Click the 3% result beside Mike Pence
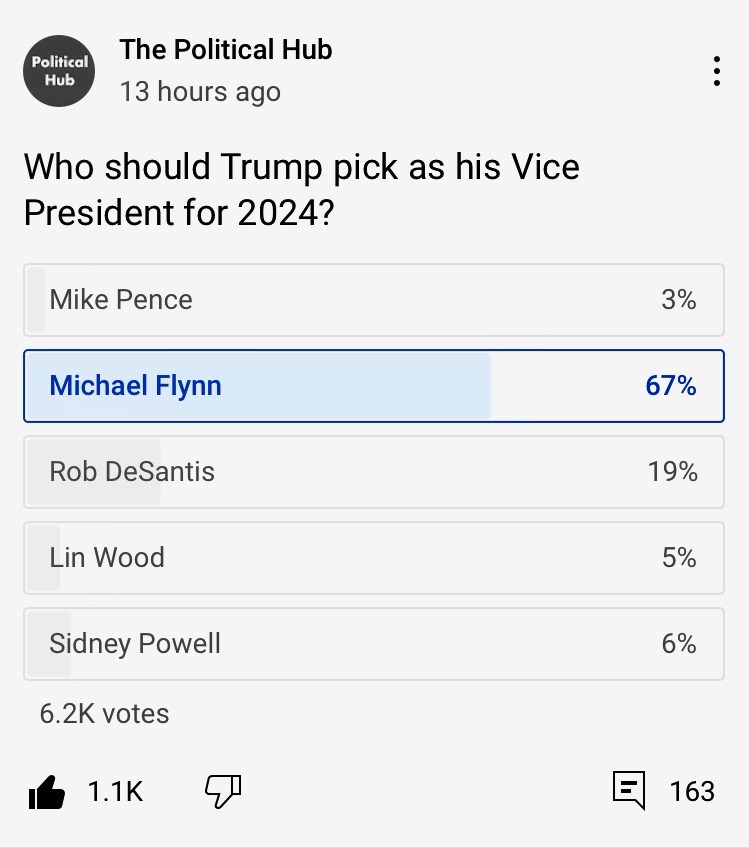Screen dimensions: 749x848 click(x=678, y=300)
